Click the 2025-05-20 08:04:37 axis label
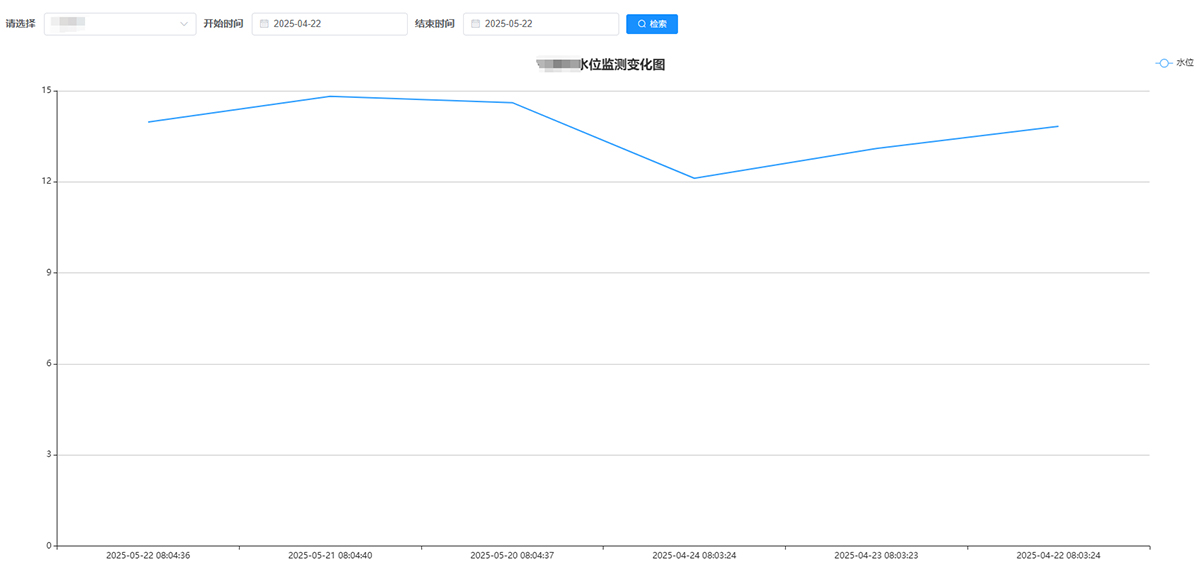This screenshot has height=579, width=1200. (512, 555)
